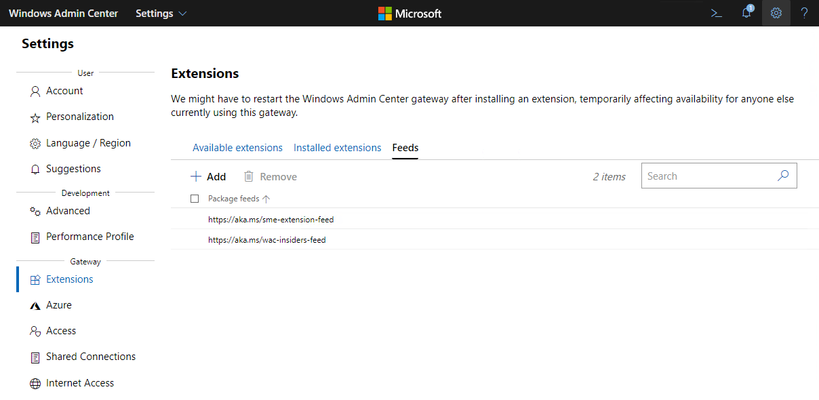The width and height of the screenshot is (819, 400).
Task: Sort by the Package feeds column arrow
Action: (x=266, y=199)
